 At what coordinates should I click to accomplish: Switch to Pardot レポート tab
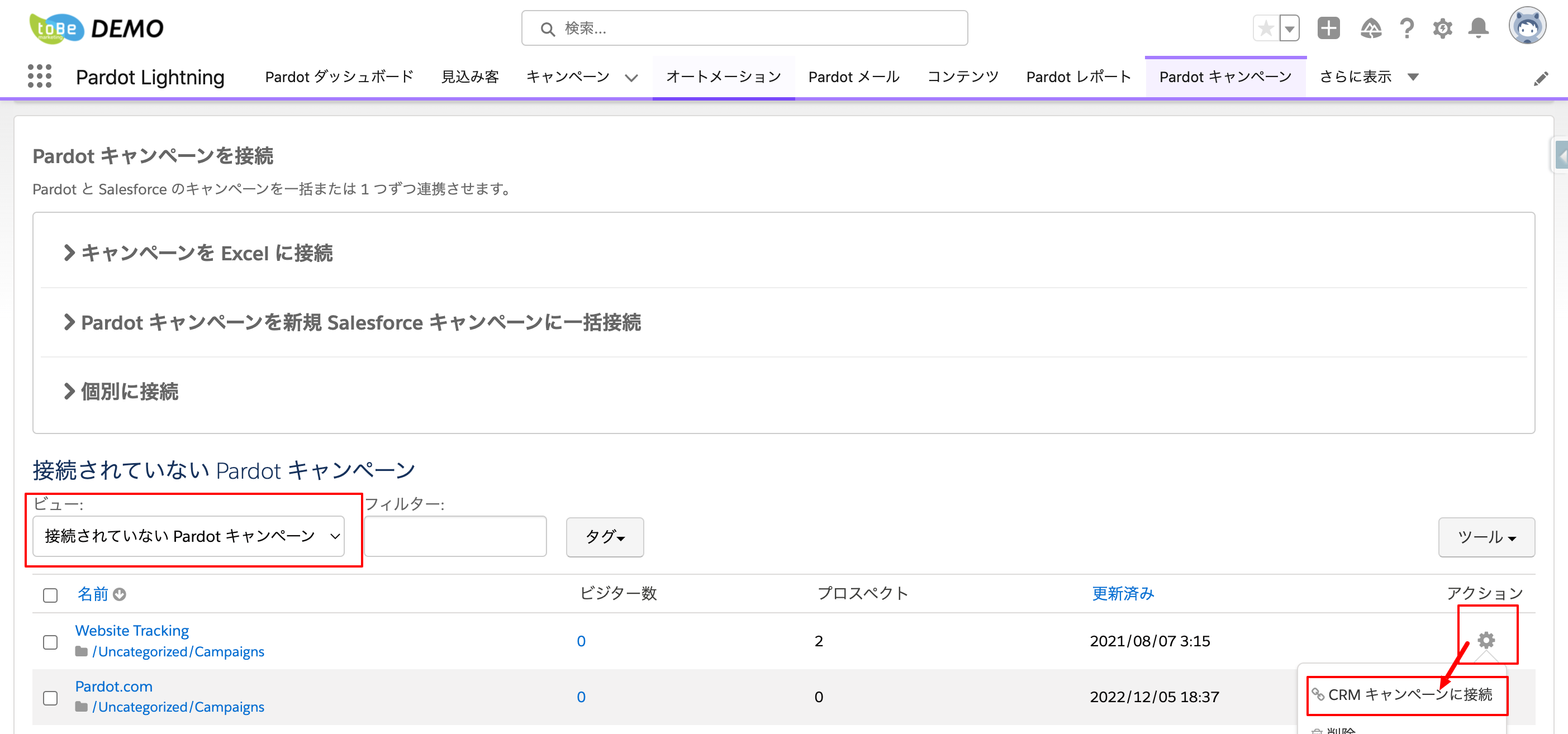click(1078, 77)
